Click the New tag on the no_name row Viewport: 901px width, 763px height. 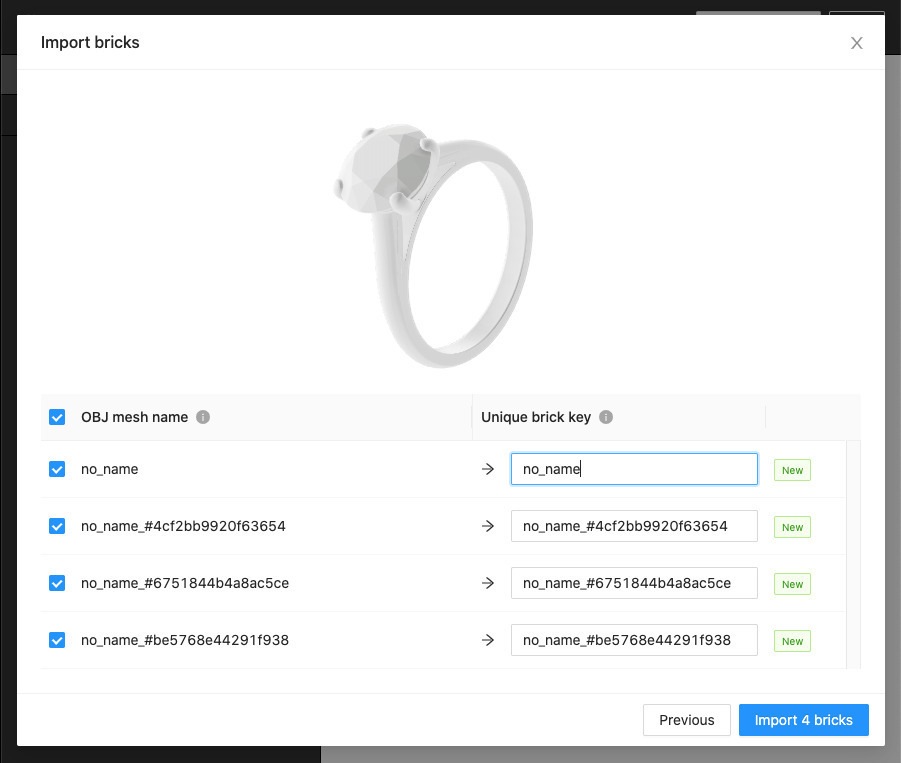coord(792,470)
